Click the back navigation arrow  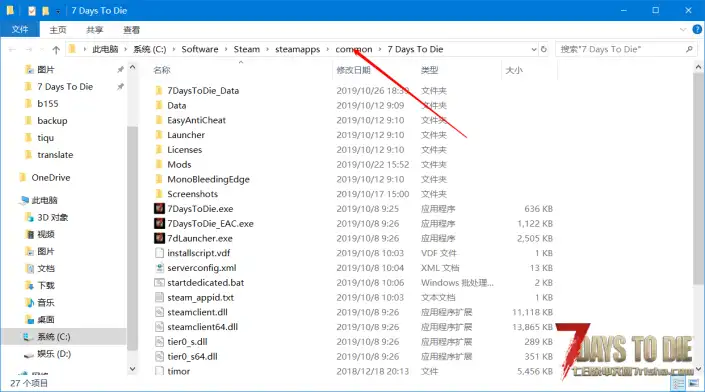[13, 49]
